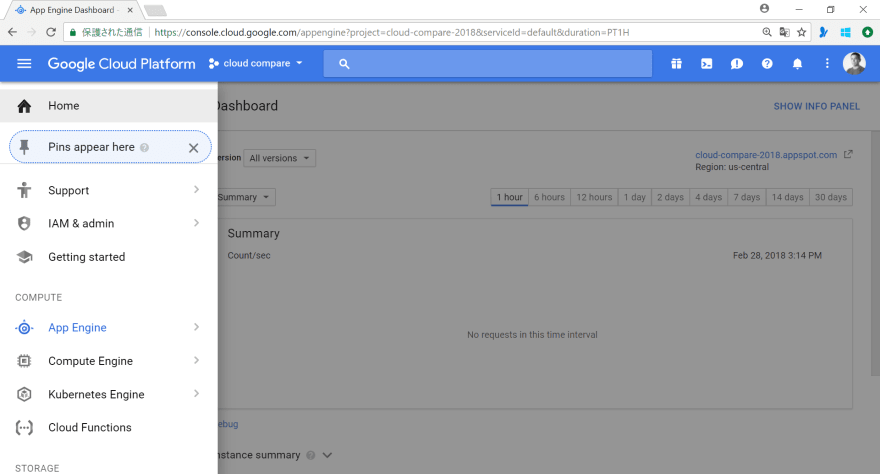Screen dimensions: 880x474
Task: Dismiss the Pins appear here hint
Action: (x=194, y=148)
